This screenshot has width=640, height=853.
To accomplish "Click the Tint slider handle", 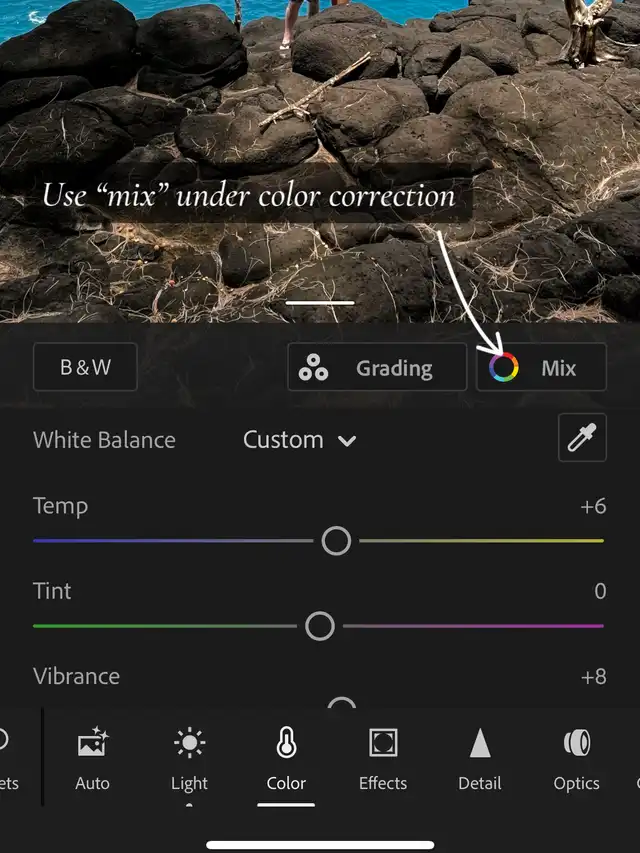I will 320,626.
